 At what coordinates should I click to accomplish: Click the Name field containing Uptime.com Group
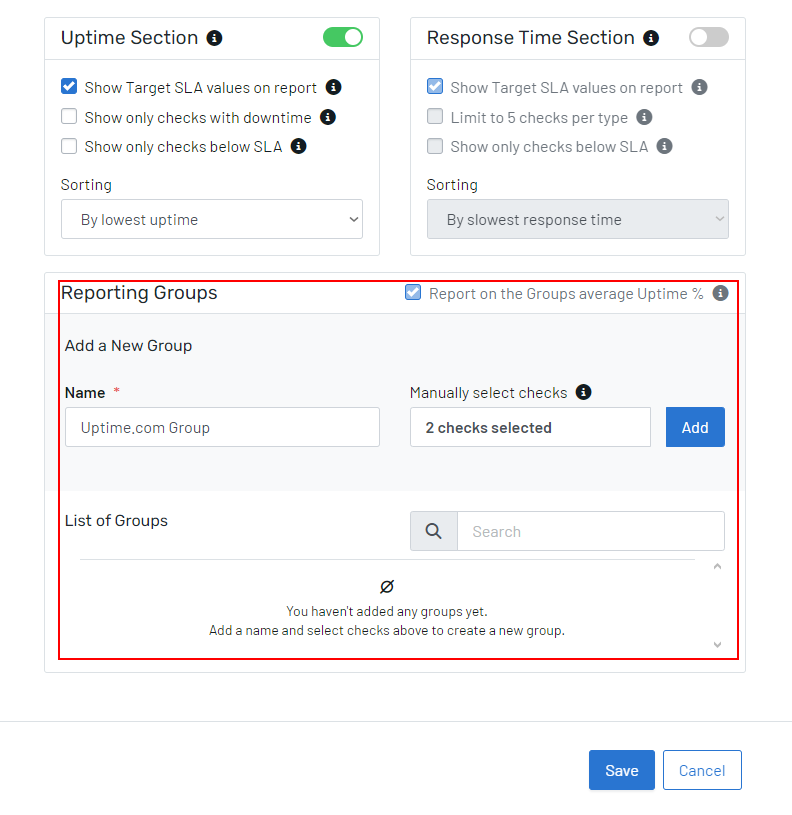222,427
